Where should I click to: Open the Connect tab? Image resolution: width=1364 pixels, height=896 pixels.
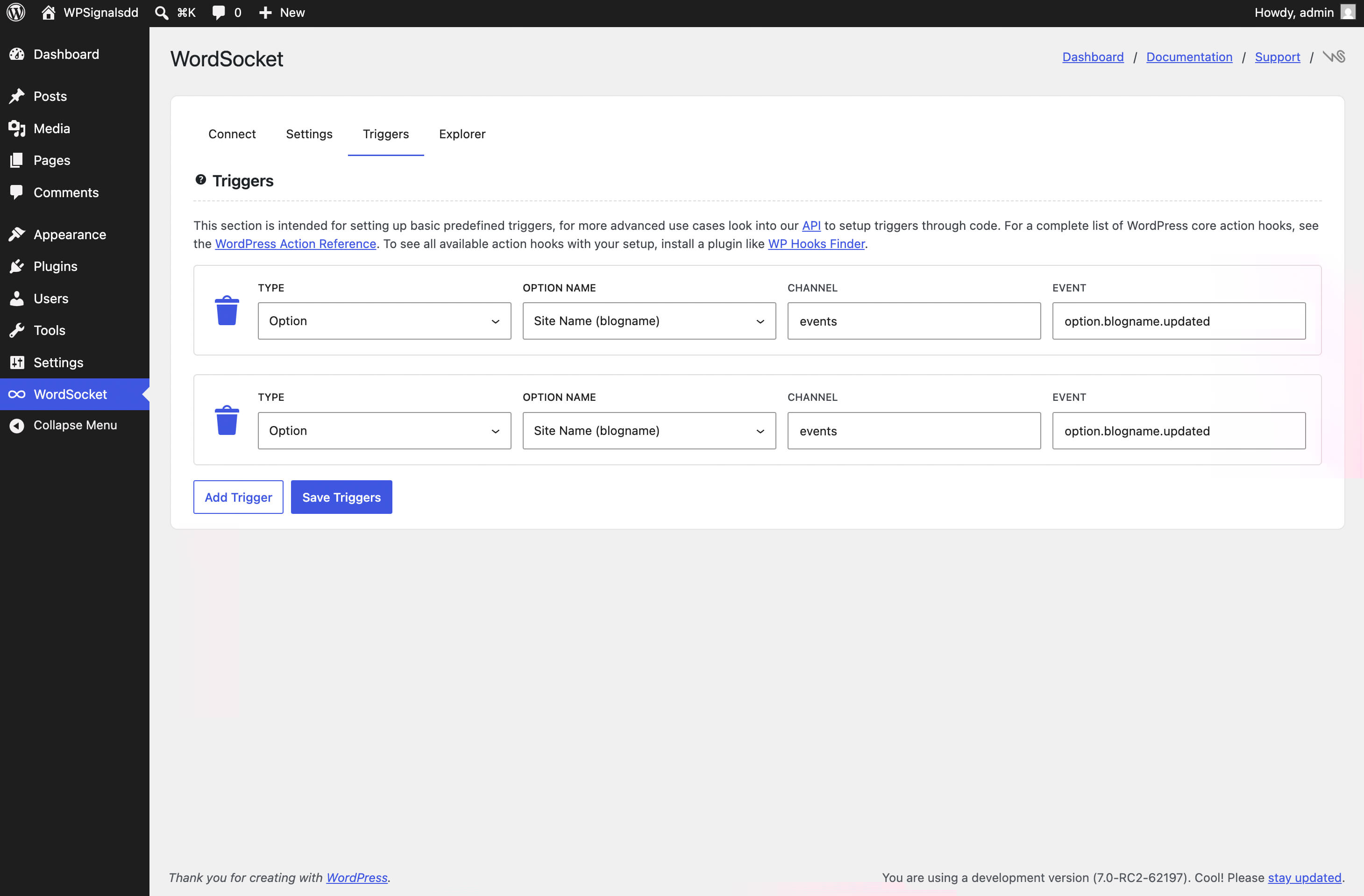[x=232, y=134]
